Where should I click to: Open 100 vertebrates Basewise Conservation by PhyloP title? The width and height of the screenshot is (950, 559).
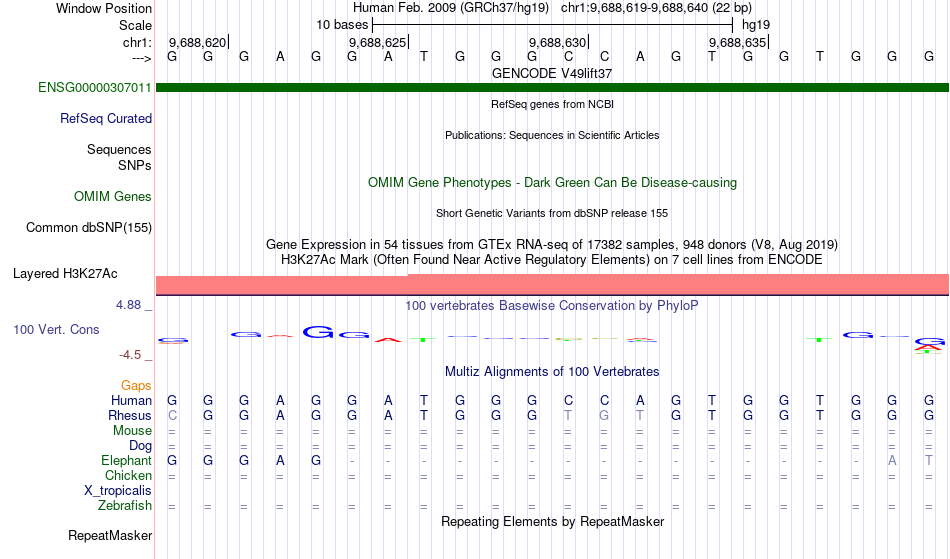tap(552, 306)
